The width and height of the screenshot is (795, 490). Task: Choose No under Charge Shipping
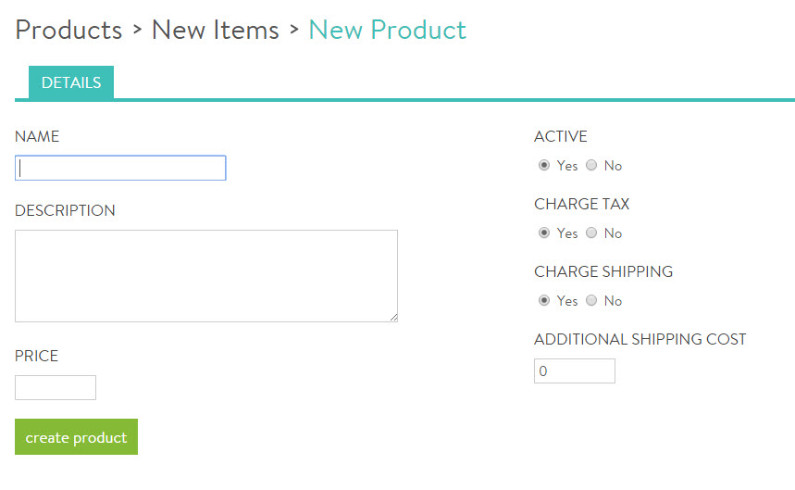pyautogui.click(x=592, y=300)
